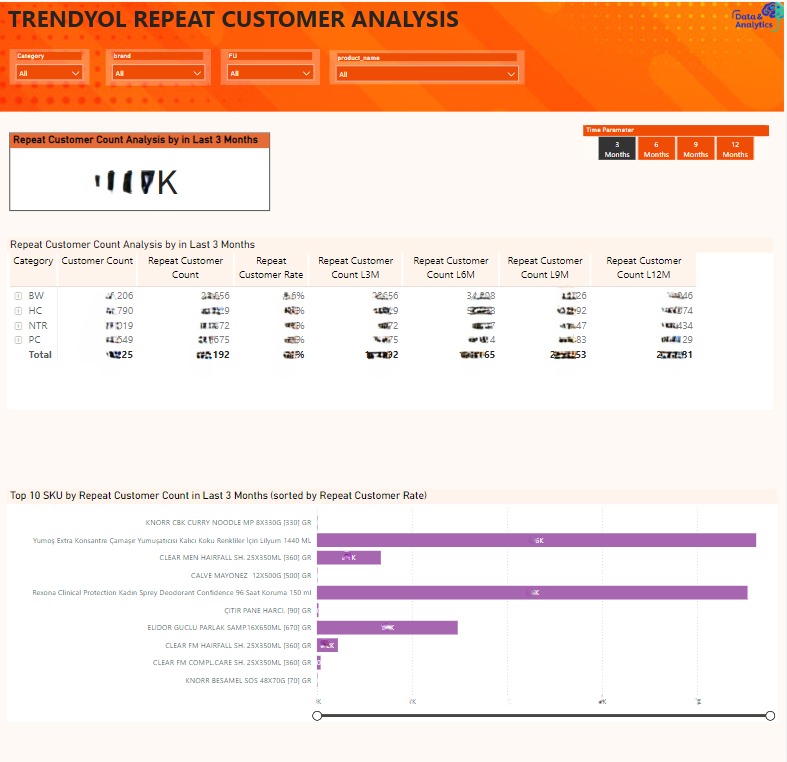Open the FU filter dropdown

tap(270, 73)
